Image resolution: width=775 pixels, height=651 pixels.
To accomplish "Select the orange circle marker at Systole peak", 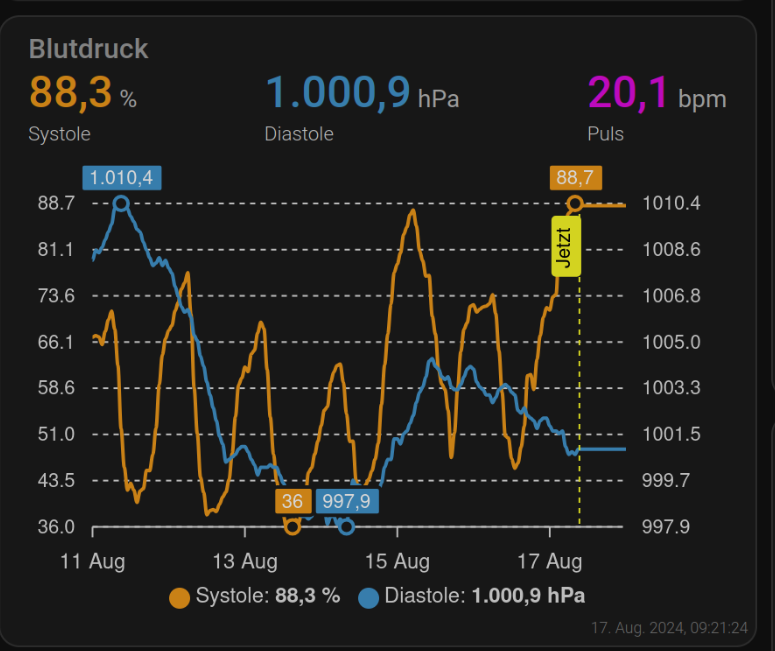I will click(x=575, y=204).
